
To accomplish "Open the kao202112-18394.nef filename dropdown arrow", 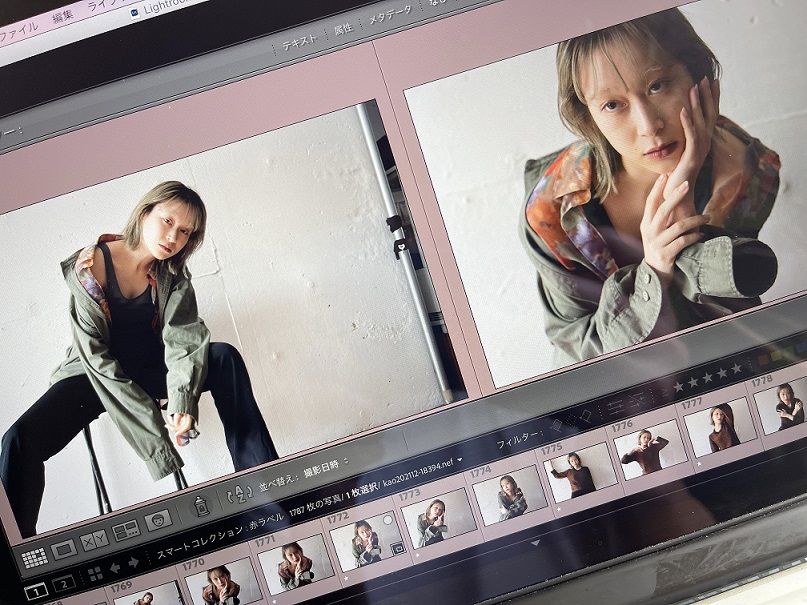I will tap(460, 459).
